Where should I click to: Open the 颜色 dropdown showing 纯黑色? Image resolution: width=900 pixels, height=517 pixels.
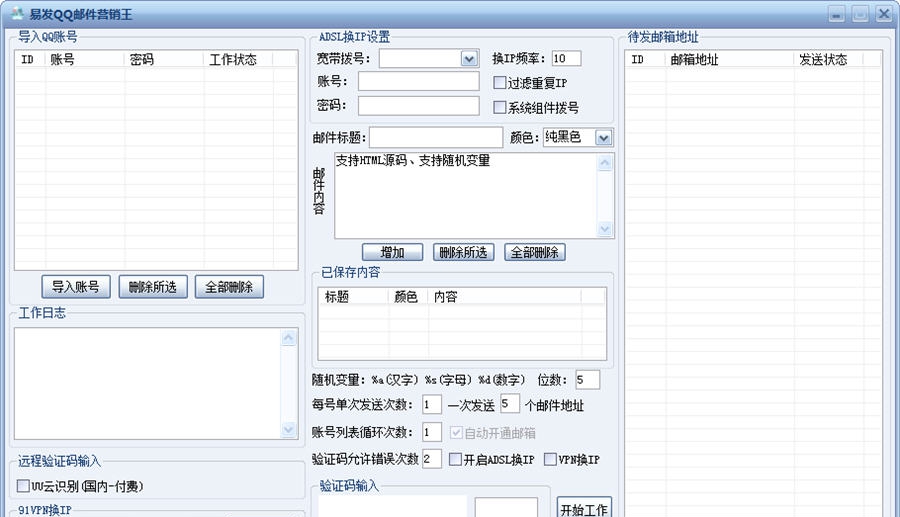pyautogui.click(x=603, y=138)
